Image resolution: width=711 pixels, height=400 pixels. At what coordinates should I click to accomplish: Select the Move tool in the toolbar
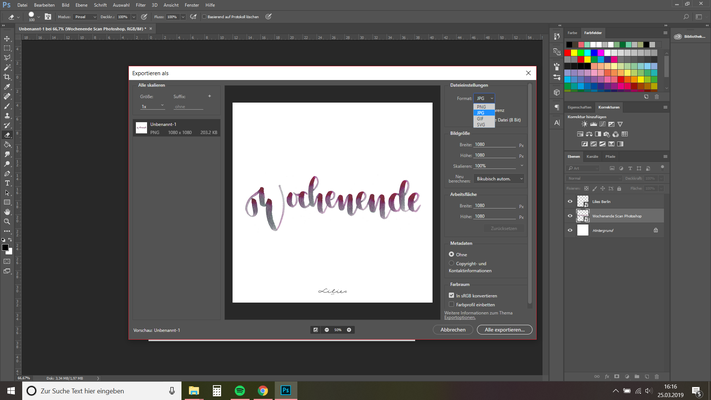click(x=7, y=38)
